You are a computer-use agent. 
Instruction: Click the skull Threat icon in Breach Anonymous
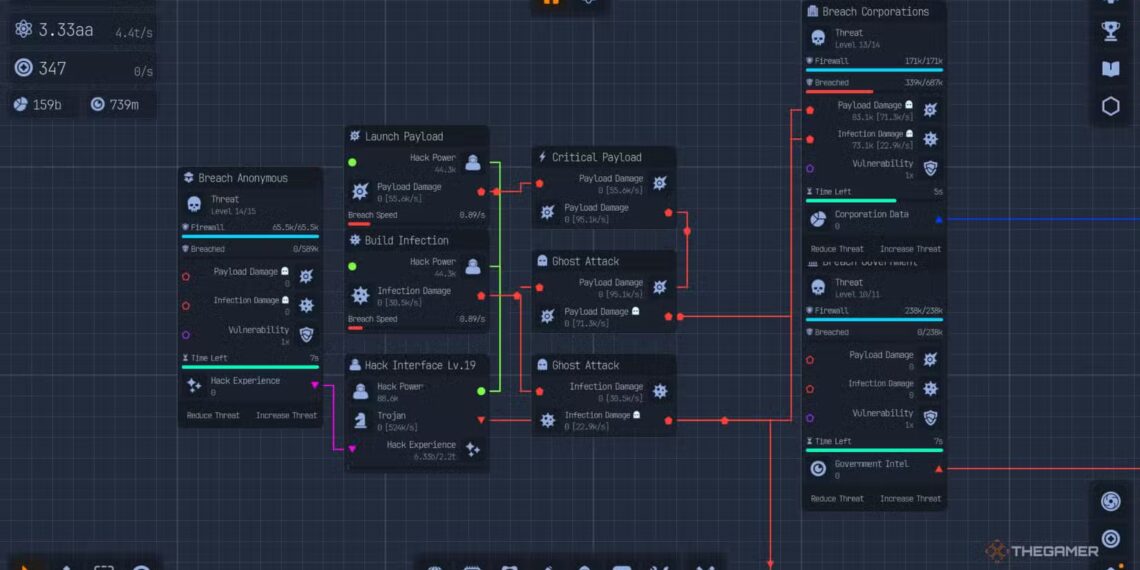click(x=194, y=204)
